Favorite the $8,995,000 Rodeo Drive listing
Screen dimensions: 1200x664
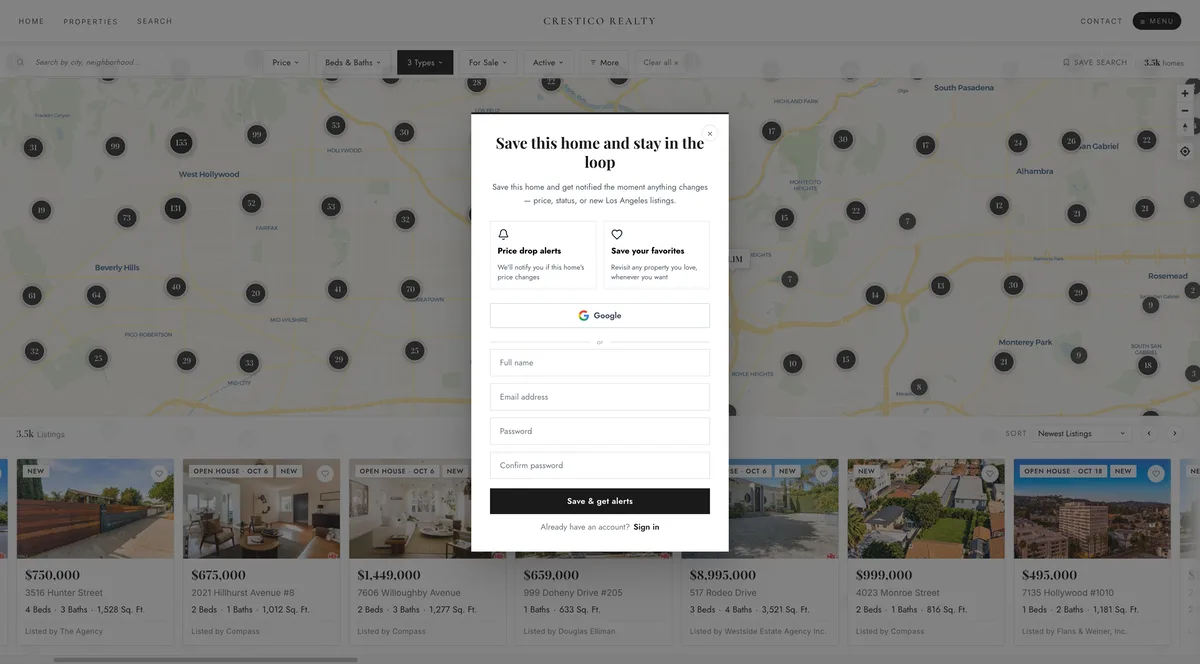(823, 474)
